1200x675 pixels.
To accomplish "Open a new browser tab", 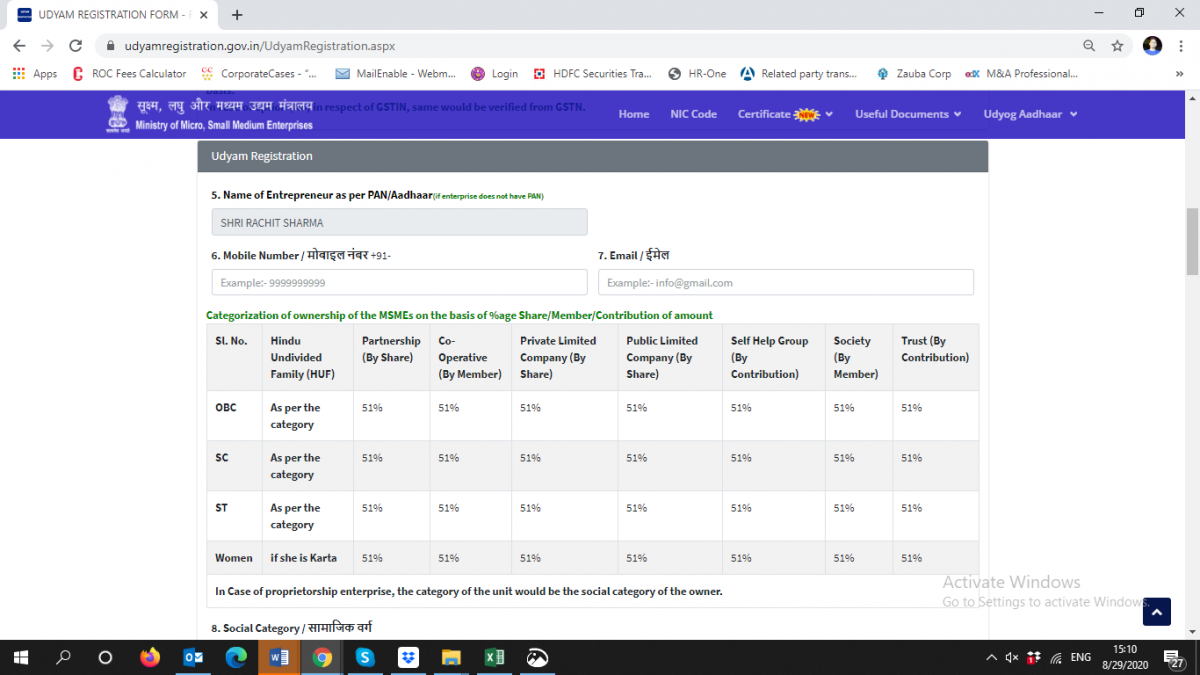I will click(237, 15).
